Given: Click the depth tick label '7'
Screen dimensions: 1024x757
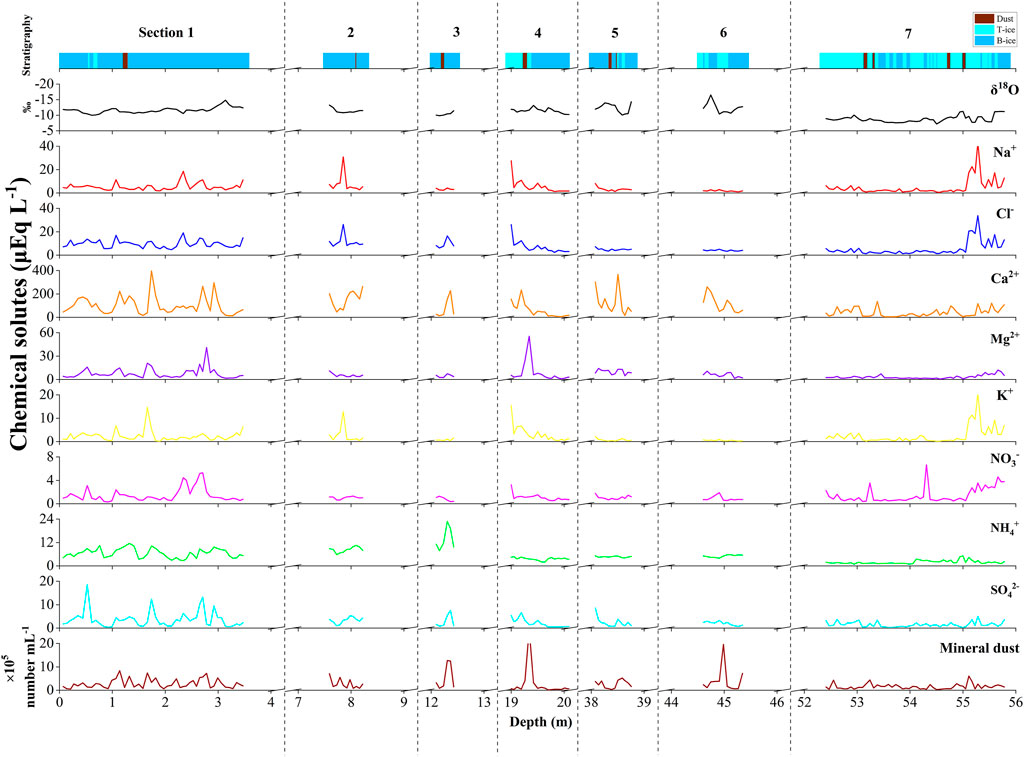Looking at the screenshot, I should pyautogui.click(x=298, y=702).
